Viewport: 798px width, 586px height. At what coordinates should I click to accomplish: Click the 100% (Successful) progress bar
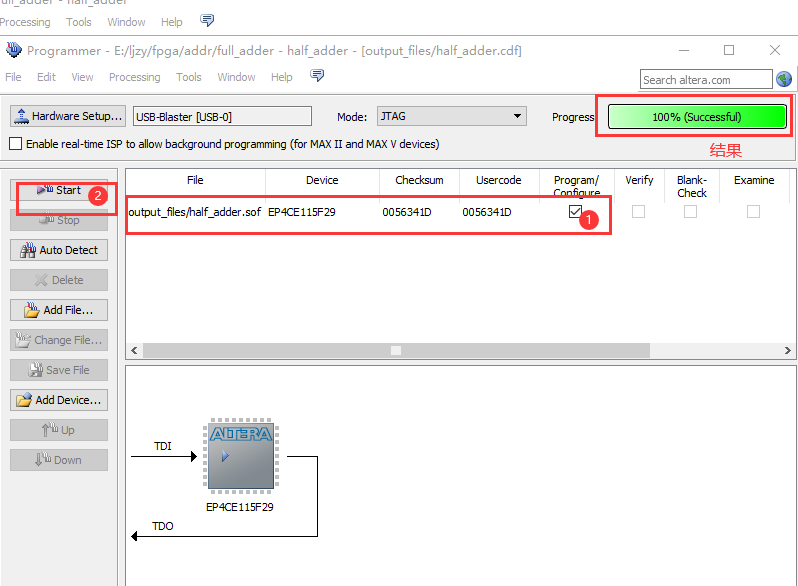tap(697, 117)
